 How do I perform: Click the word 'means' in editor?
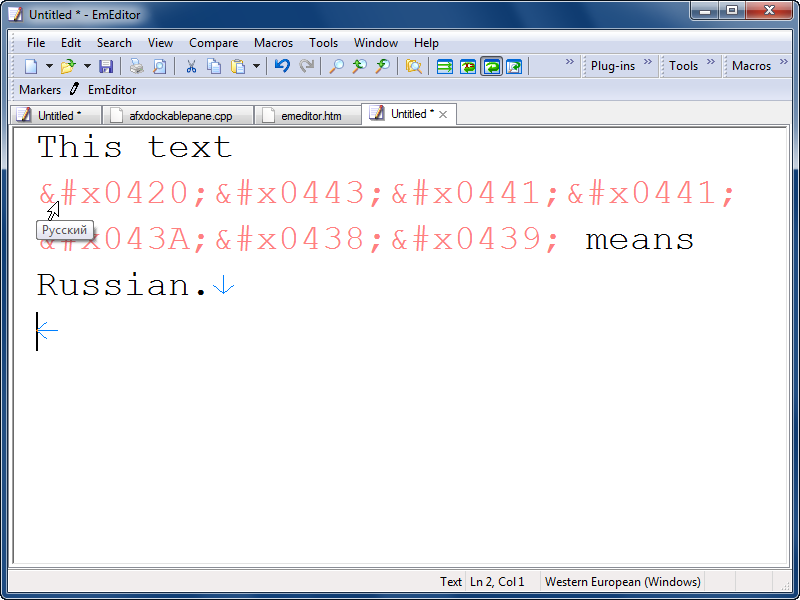point(639,239)
